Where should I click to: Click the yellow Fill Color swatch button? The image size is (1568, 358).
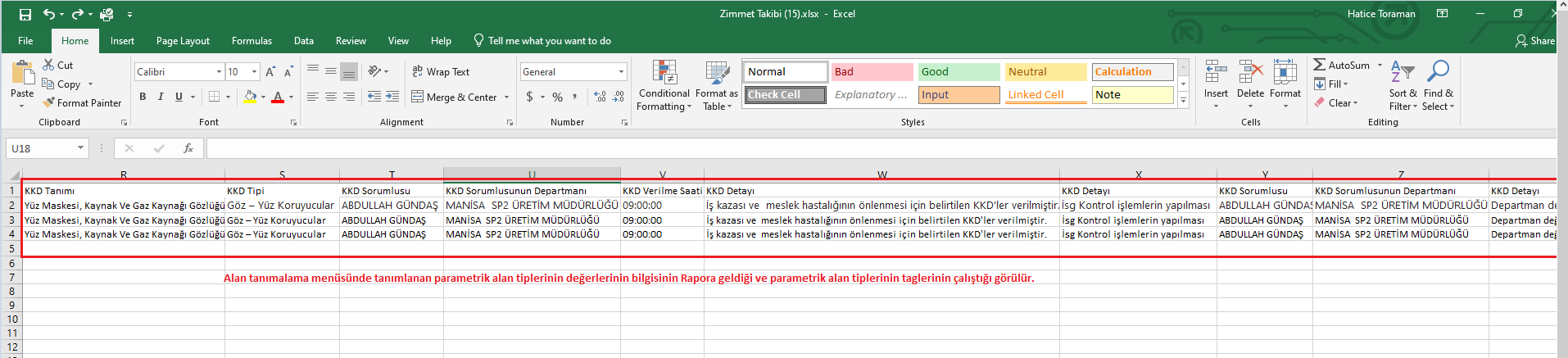tap(251, 97)
